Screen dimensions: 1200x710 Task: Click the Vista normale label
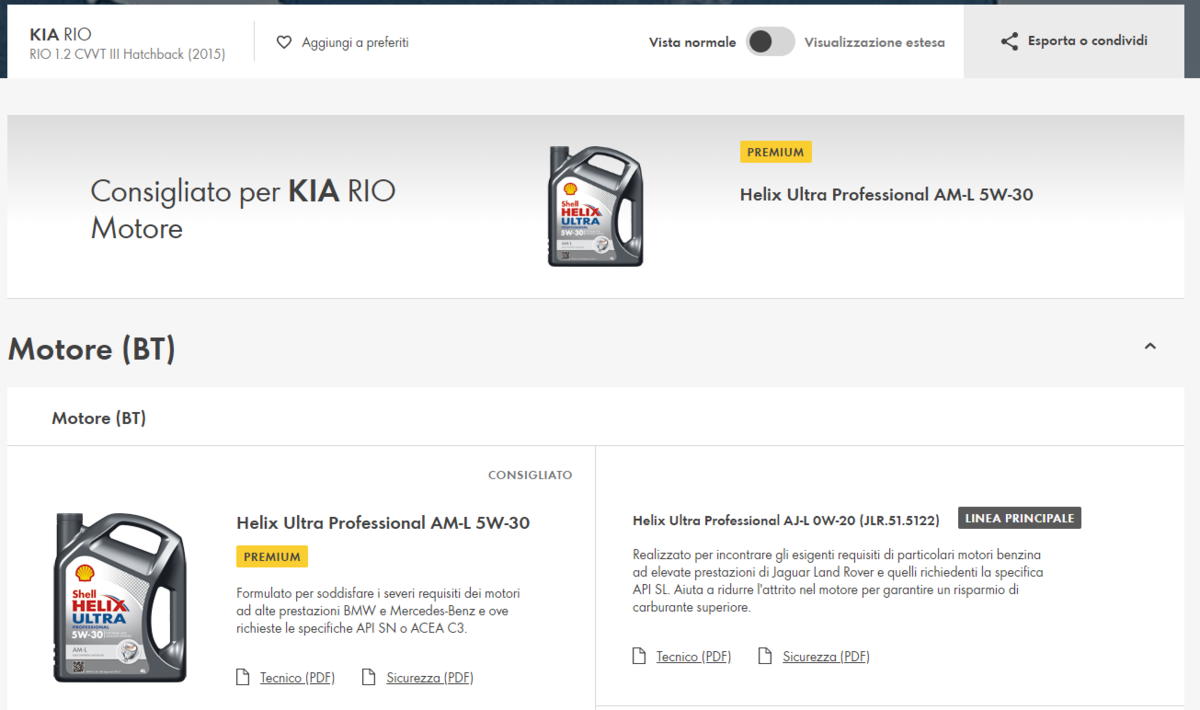(x=692, y=42)
